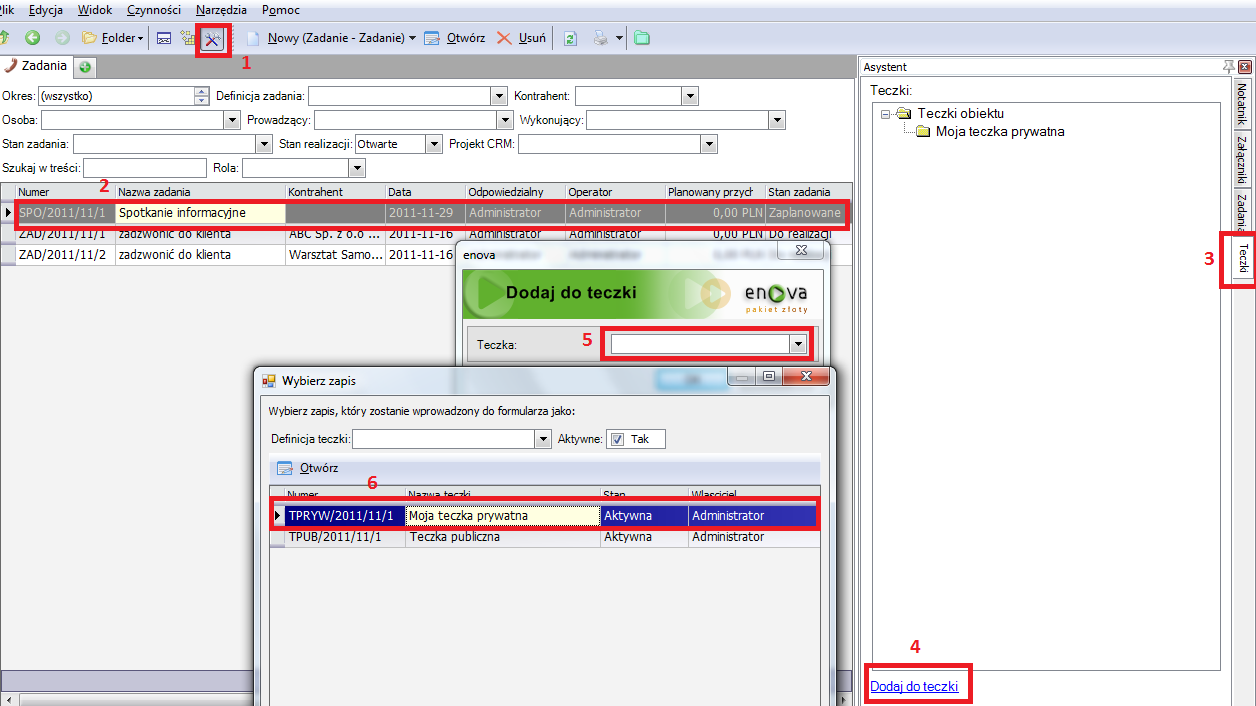
Task: Open the Edycja menu
Action: click(46, 10)
